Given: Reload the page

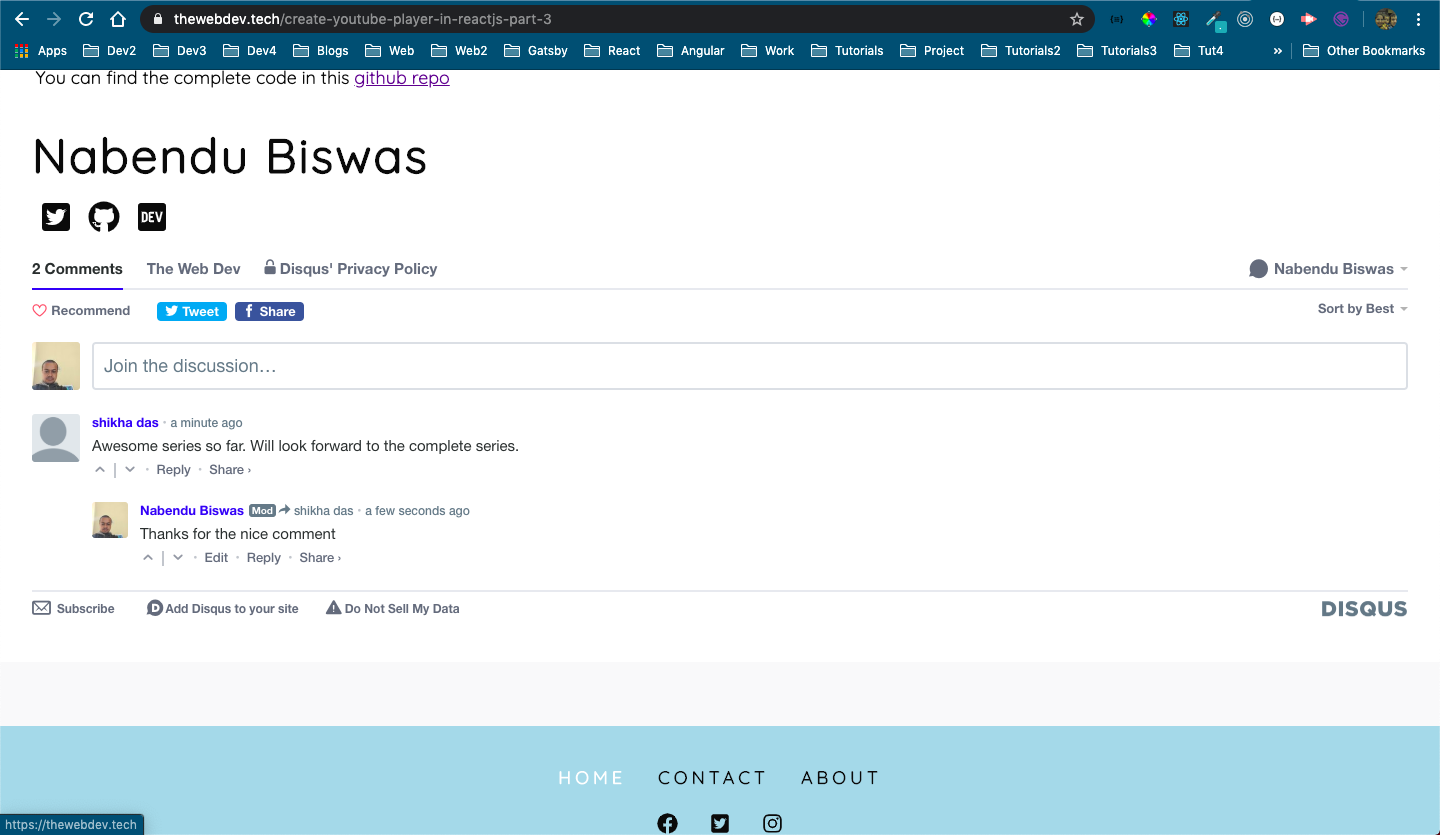Looking at the screenshot, I should tap(86, 19).
